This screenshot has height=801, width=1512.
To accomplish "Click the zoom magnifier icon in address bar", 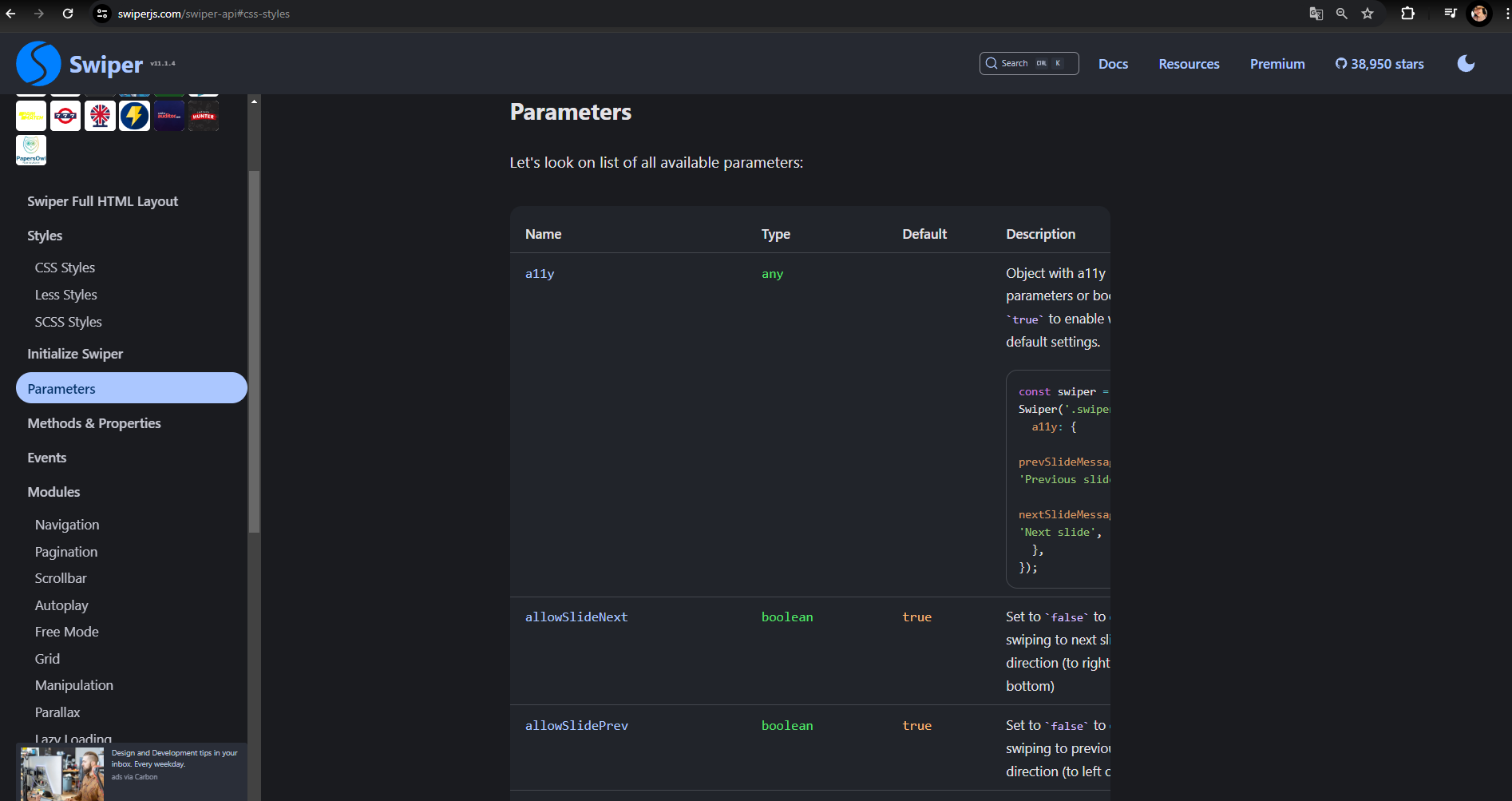I will (x=1342, y=14).
